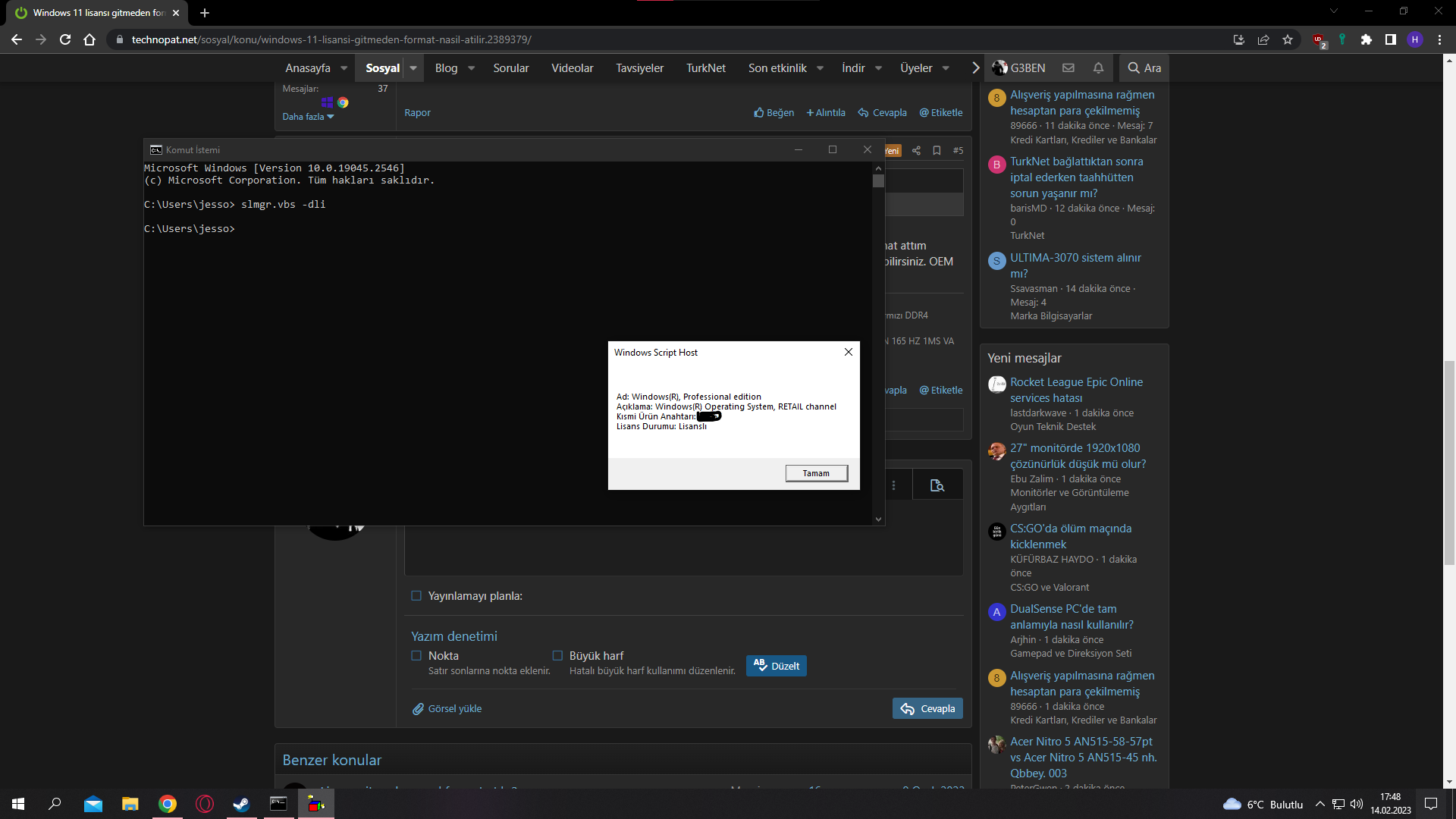
Task: Open the inbox envelope icon
Action: [1068, 68]
